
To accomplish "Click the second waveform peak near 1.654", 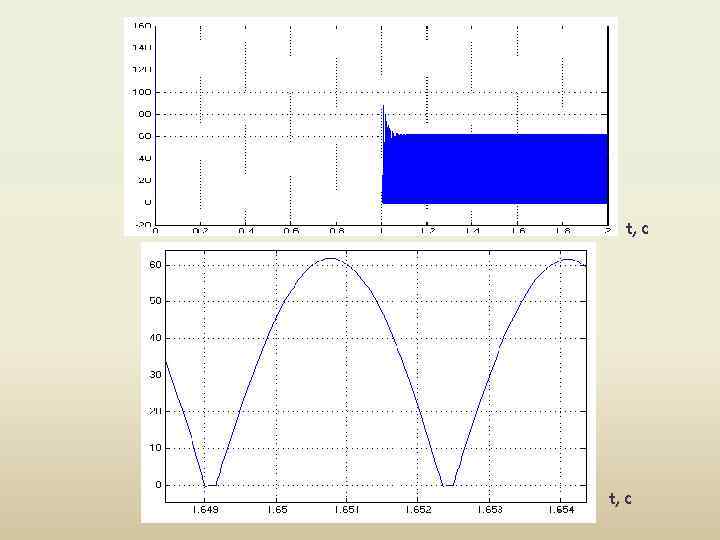I will point(568,260).
